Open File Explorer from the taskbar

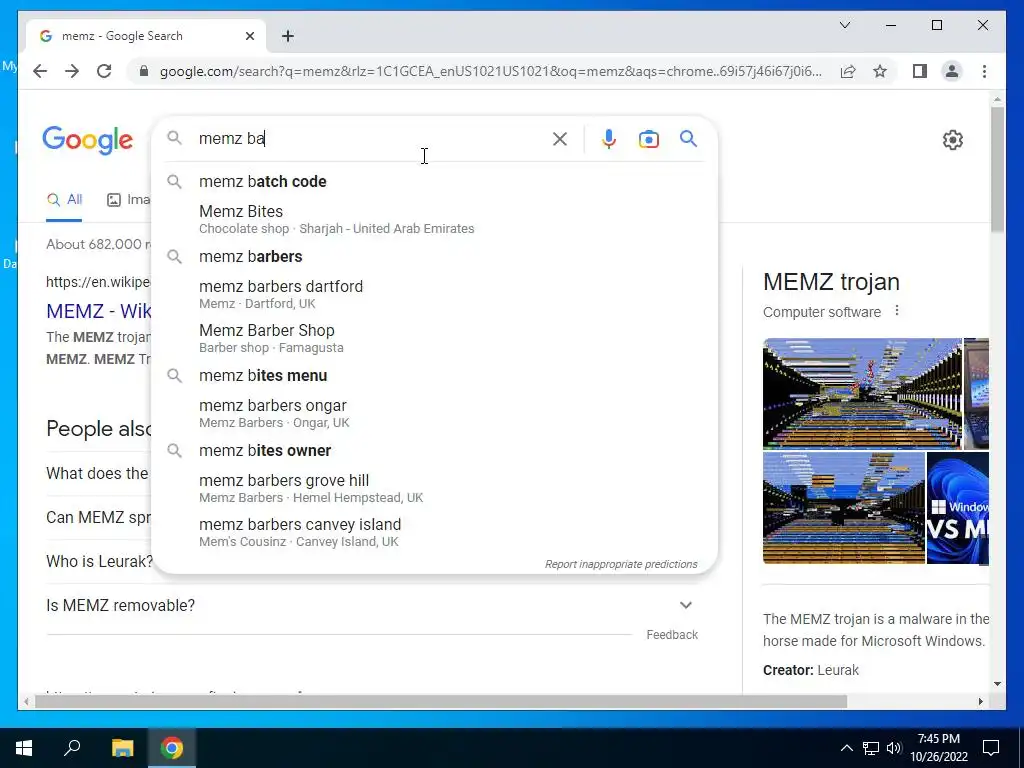point(122,748)
